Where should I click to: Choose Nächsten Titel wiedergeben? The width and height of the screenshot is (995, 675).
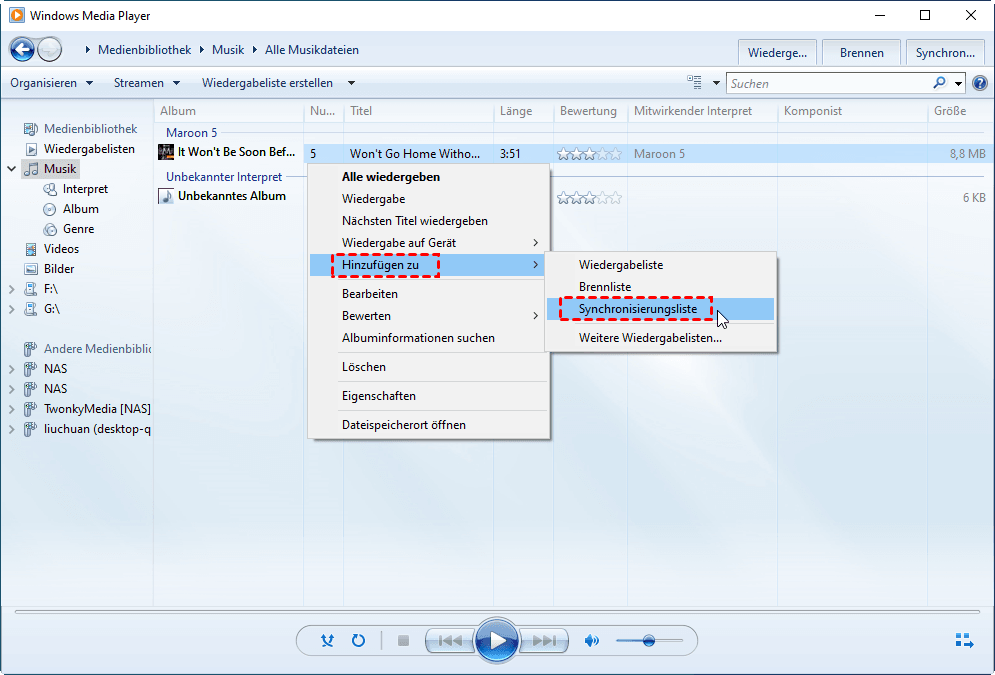[429, 221]
